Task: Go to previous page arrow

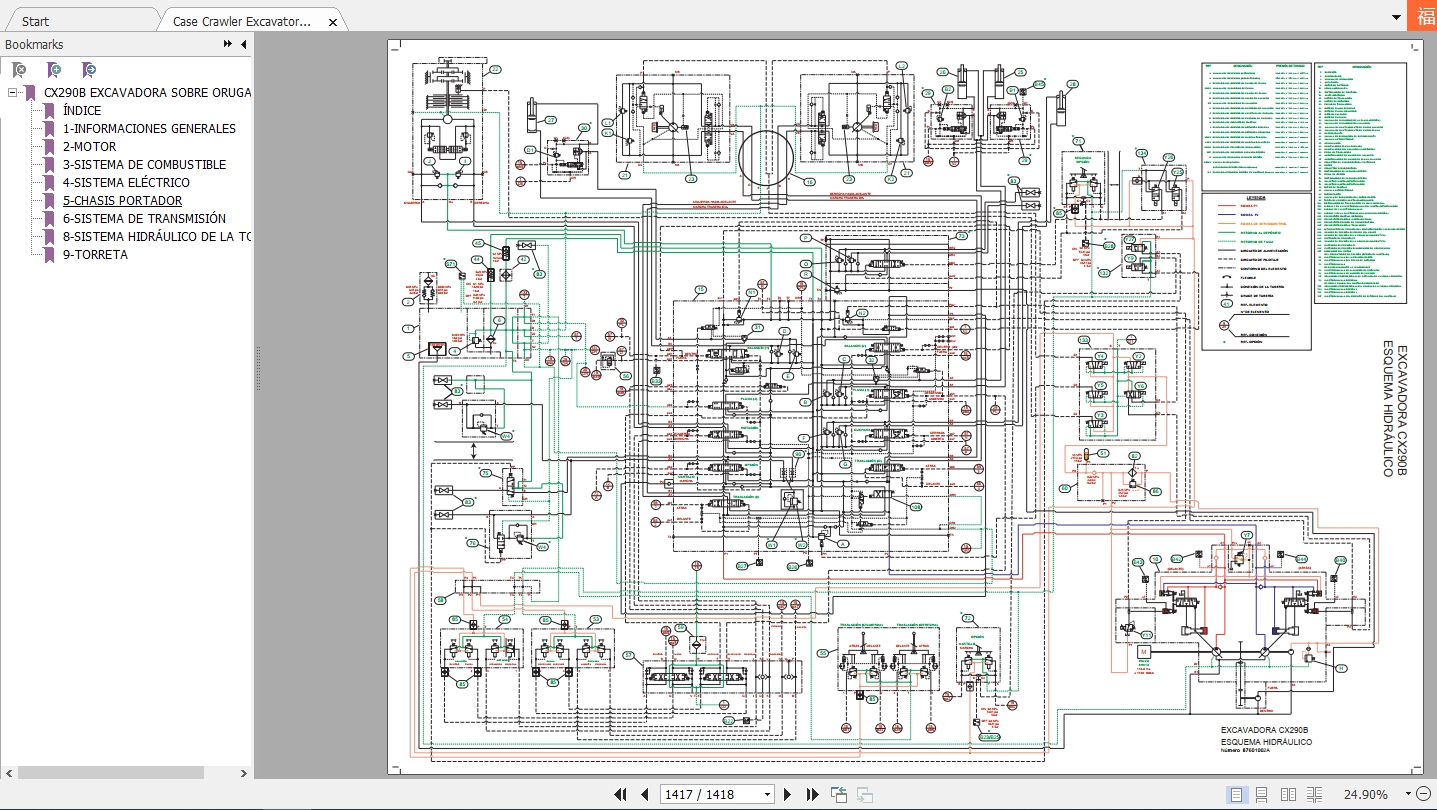Action: 645,795
